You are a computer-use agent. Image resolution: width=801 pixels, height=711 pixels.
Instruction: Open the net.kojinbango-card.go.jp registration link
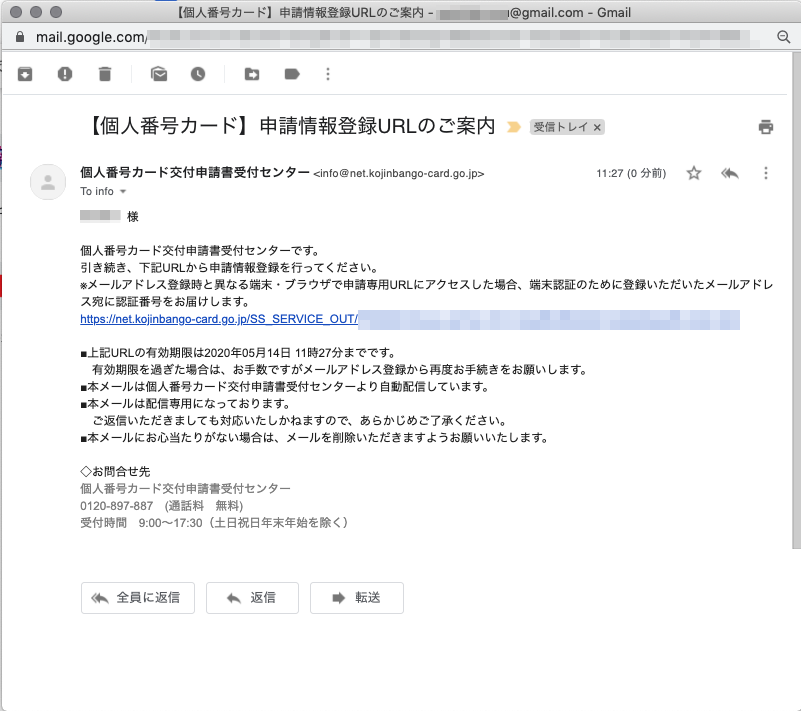coord(218,320)
